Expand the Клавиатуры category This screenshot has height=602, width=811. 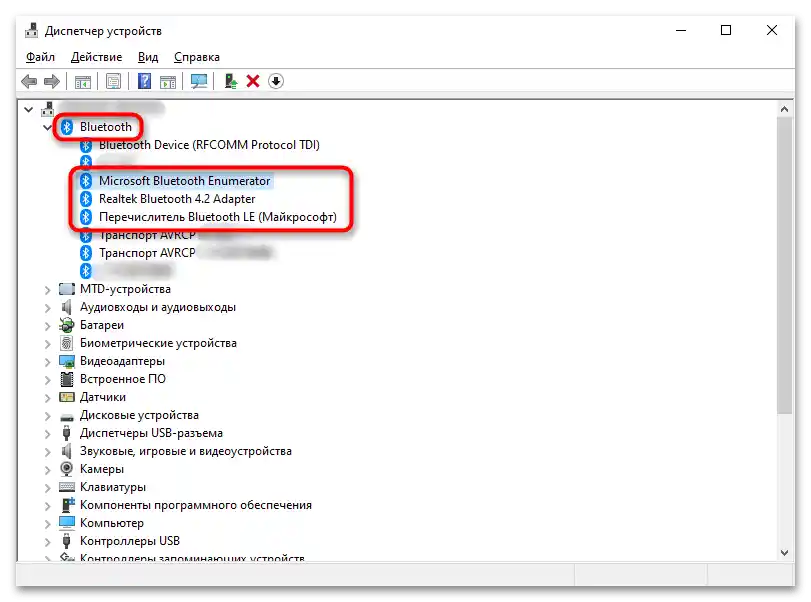point(48,488)
